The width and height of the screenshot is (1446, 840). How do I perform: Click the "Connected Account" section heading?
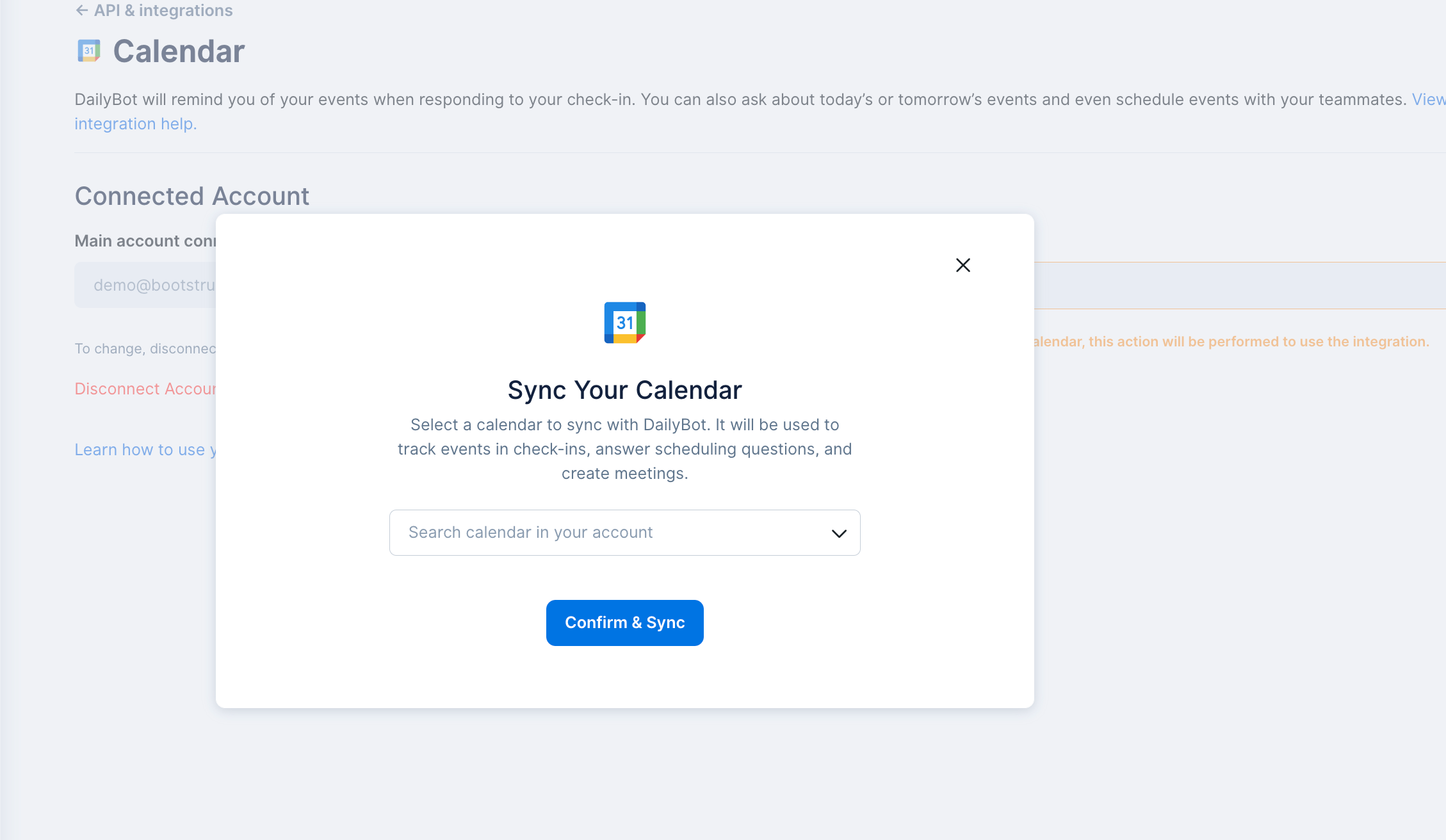(191, 196)
